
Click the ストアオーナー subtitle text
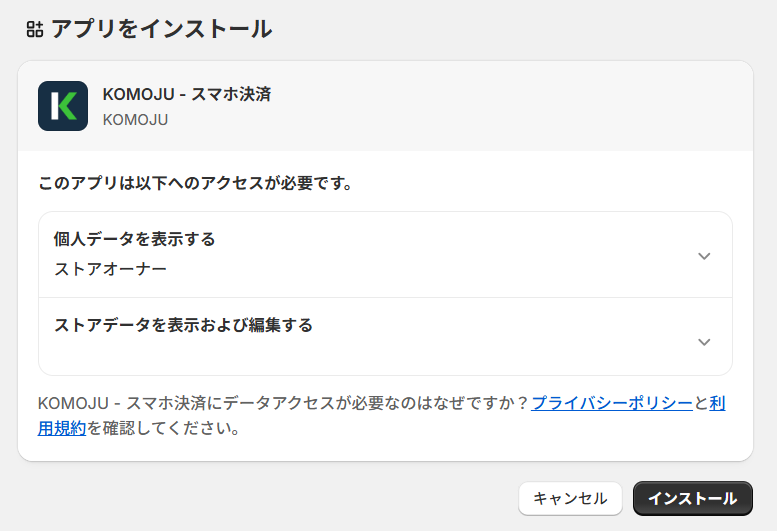(110, 269)
